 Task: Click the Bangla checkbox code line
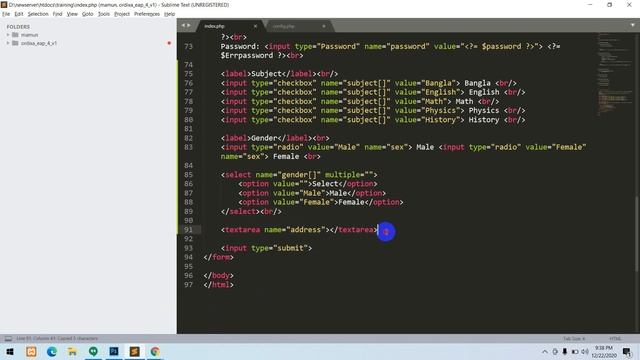(x=369, y=83)
